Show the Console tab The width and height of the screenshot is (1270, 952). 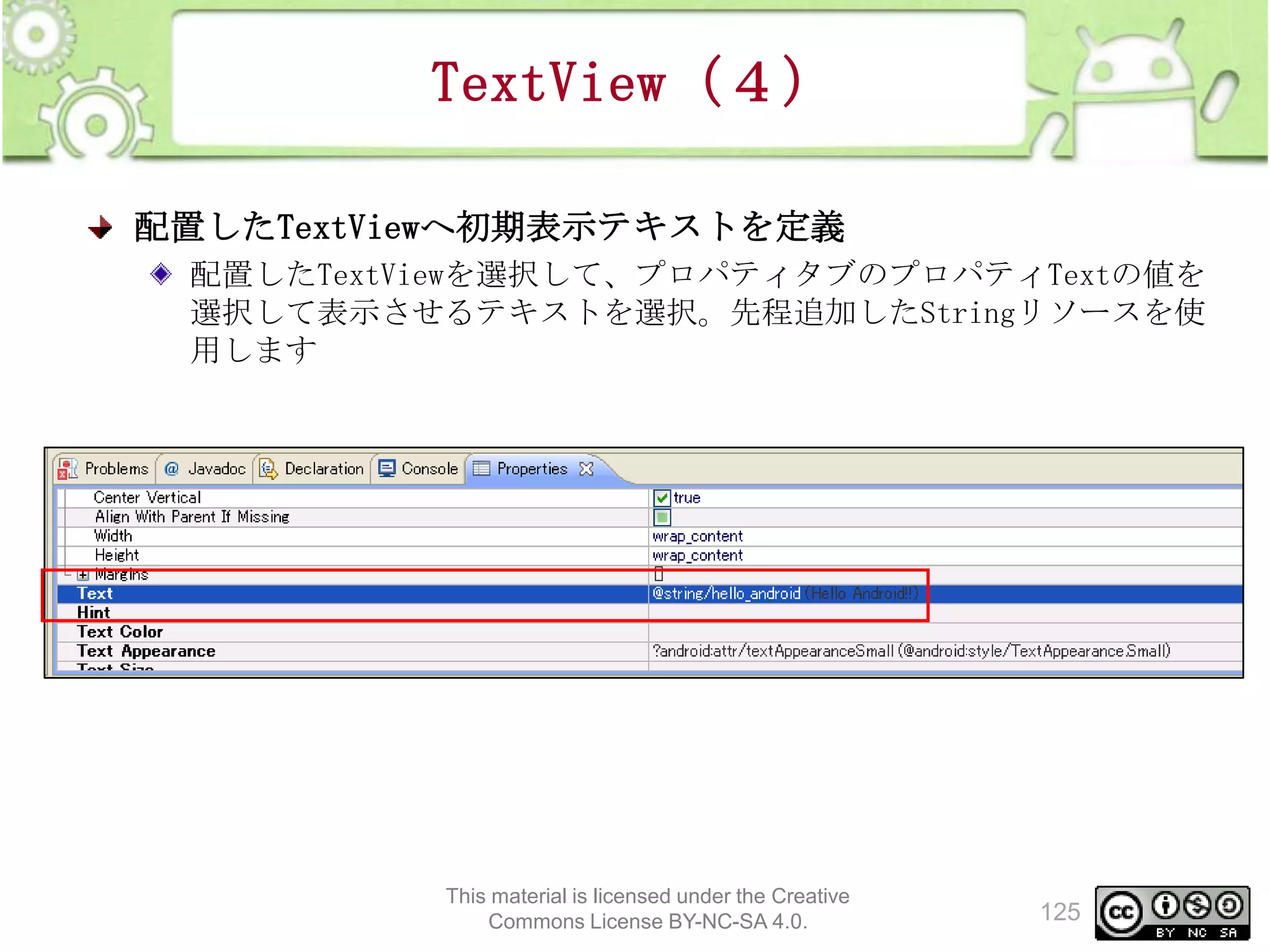pos(418,469)
